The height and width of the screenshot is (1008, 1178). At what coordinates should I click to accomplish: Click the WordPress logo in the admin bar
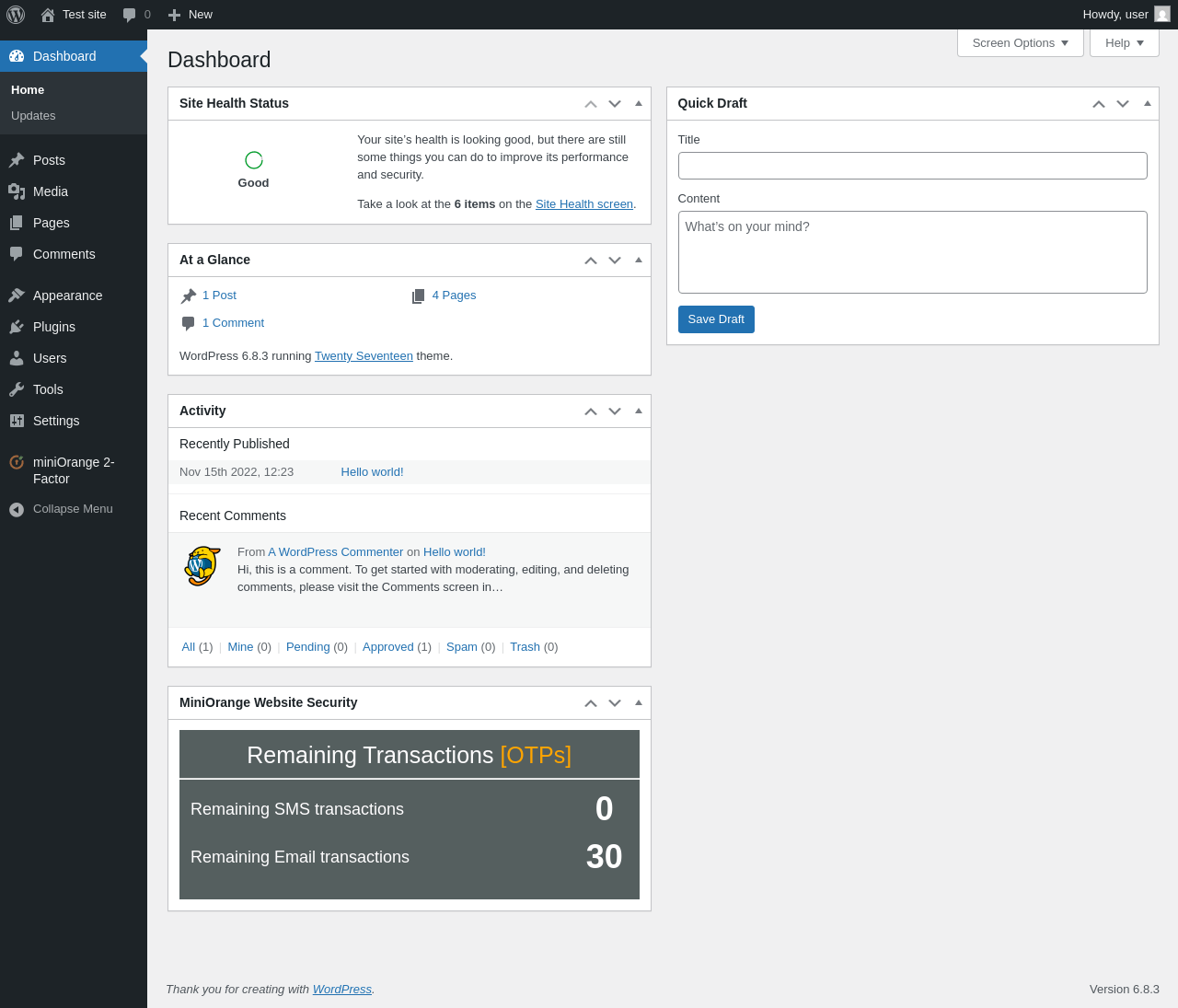(16, 15)
